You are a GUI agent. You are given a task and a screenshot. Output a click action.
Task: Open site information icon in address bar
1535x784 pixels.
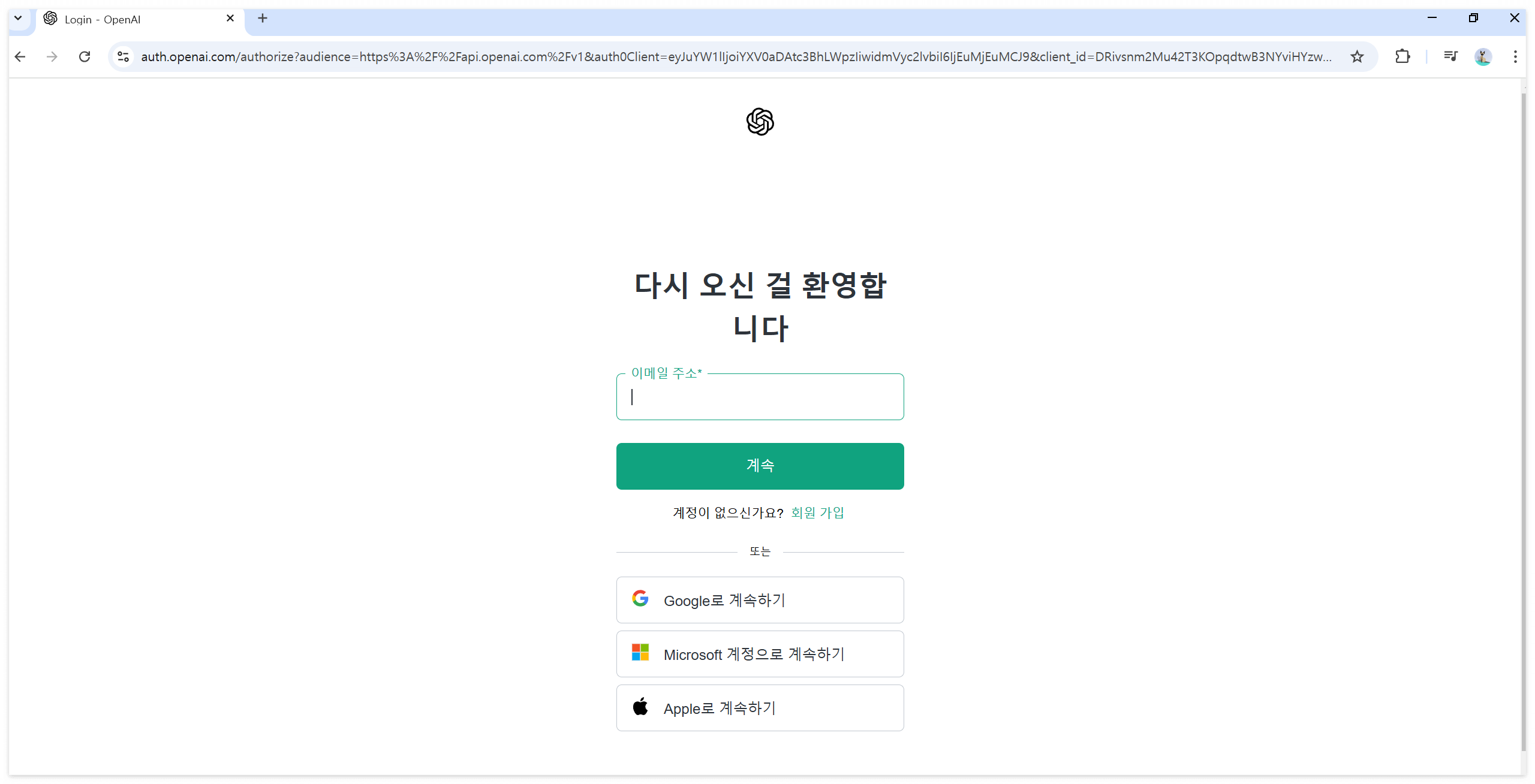124,56
